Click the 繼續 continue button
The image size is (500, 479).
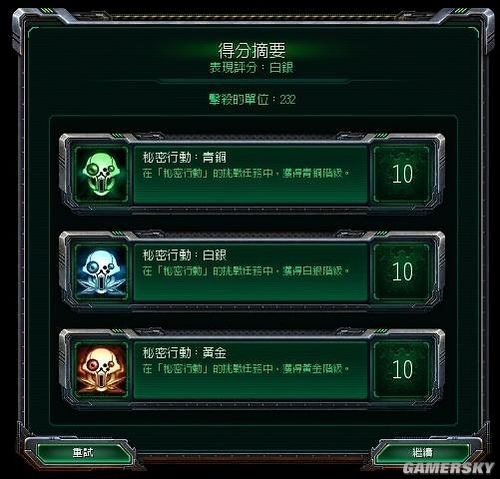coord(423,453)
